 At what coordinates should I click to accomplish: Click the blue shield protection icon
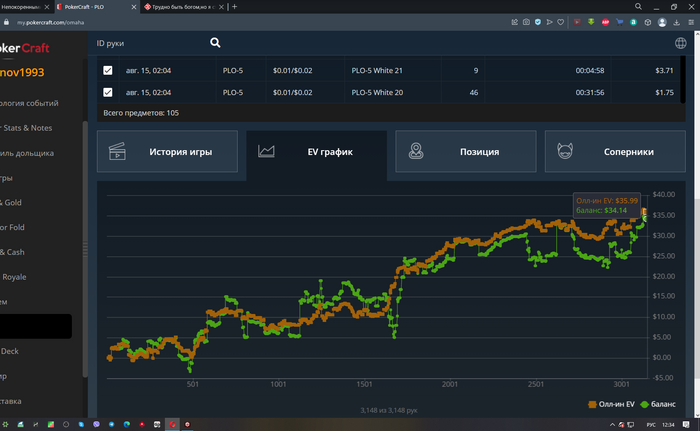point(538,22)
